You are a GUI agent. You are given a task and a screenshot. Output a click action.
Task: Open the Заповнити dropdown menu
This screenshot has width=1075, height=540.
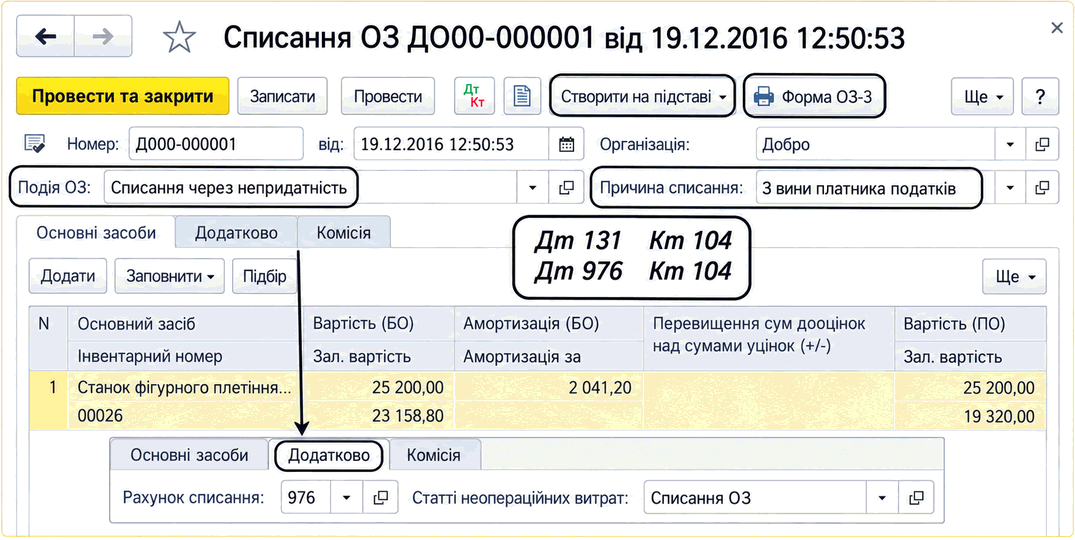pyautogui.click(x=170, y=276)
